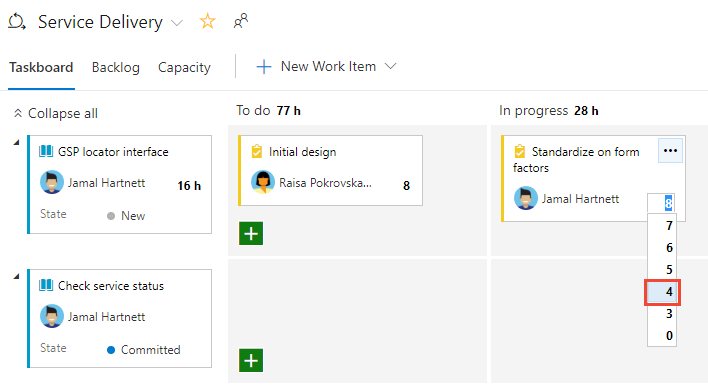Select 3 from remaining work list
Screen dimensions: 708x386
point(662,314)
